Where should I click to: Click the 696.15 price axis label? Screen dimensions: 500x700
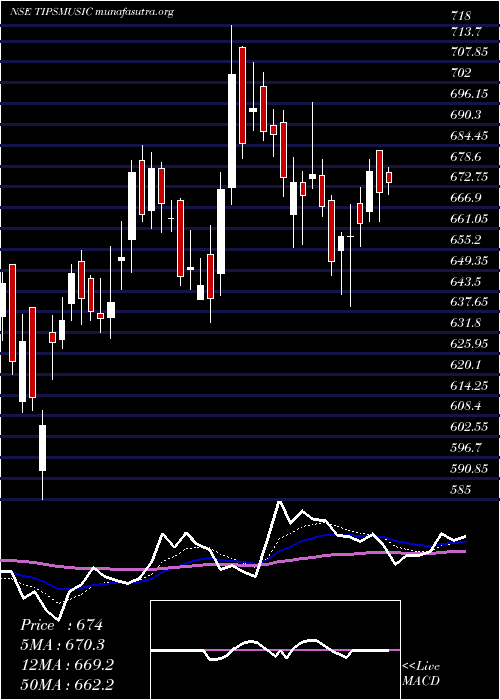(x=469, y=94)
